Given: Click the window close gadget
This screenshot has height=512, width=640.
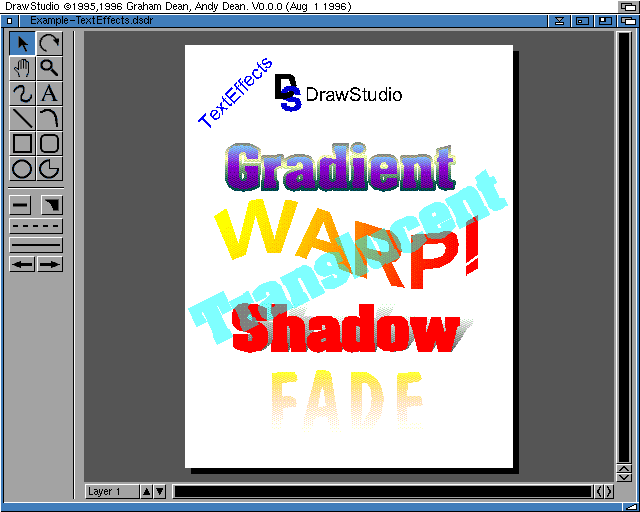Looking at the screenshot, I should (x=10, y=20).
